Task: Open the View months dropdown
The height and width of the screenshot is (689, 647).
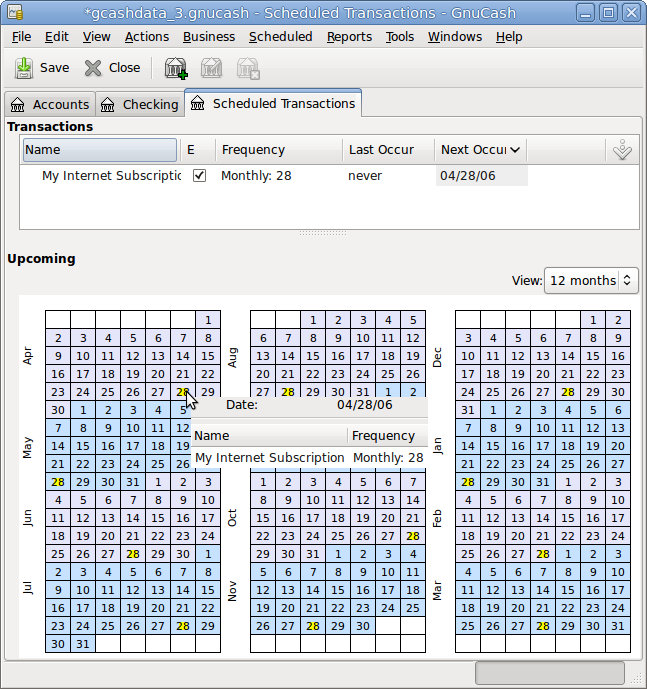Action: tap(590, 280)
